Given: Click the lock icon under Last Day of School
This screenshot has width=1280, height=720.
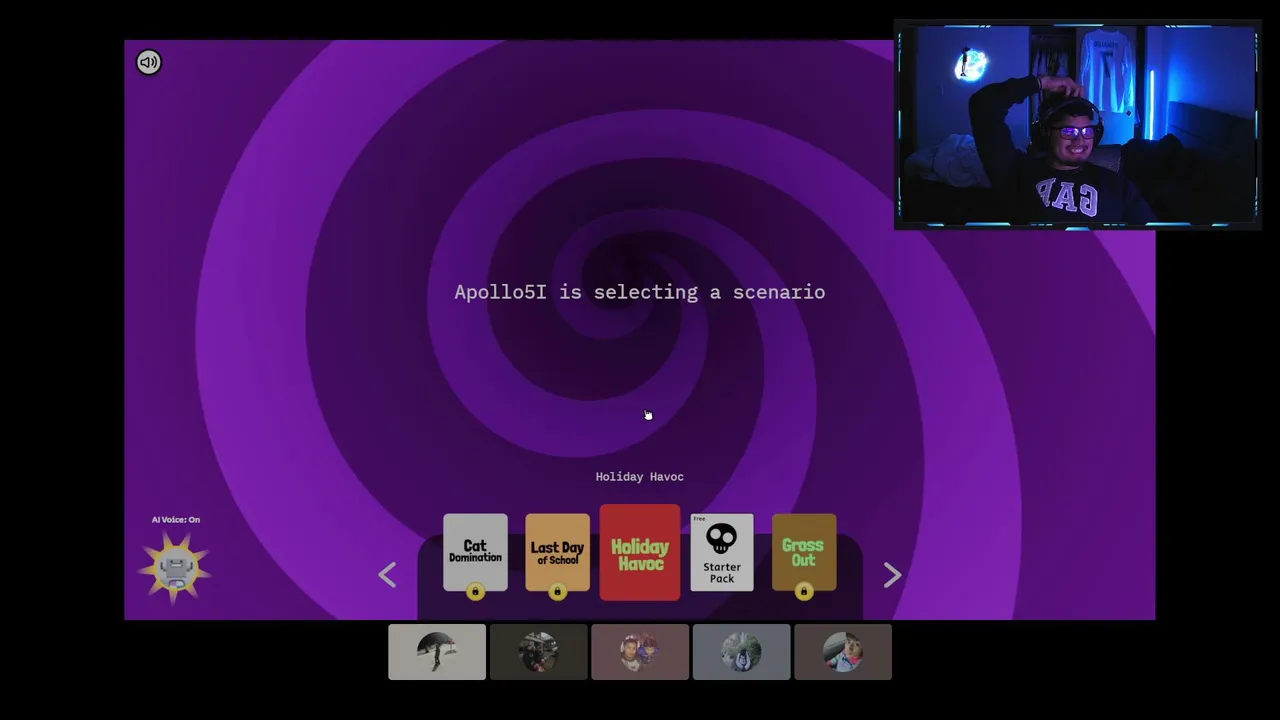Looking at the screenshot, I should pyautogui.click(x=557, y=592).
